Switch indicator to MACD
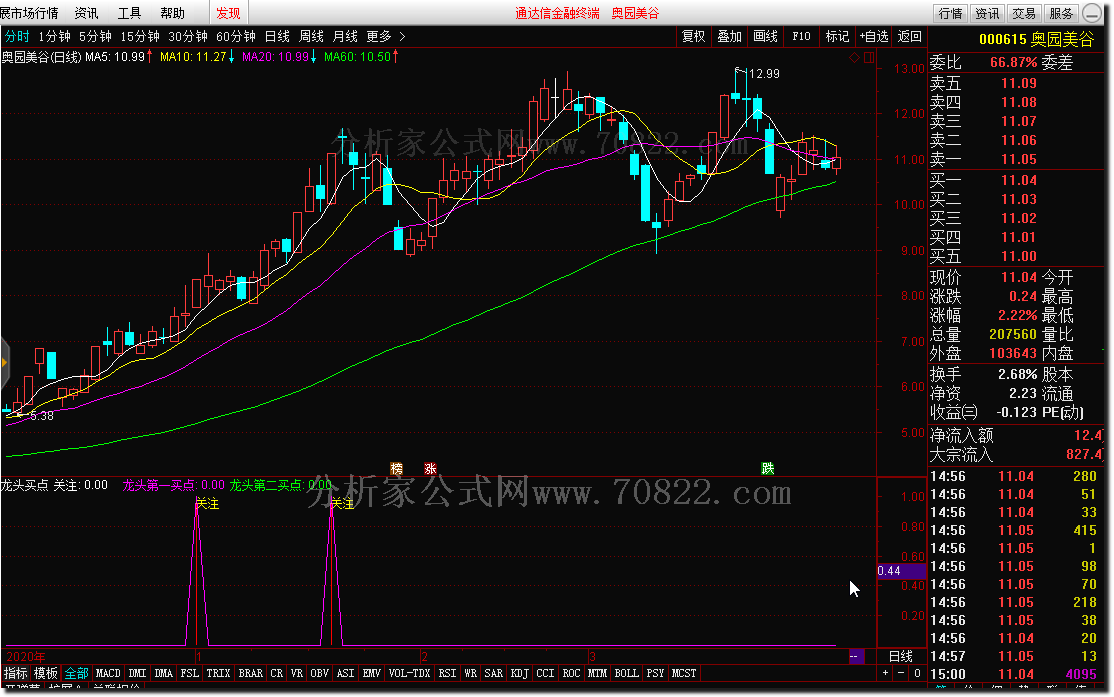The image size is (1114, 697). click(108, 673)
